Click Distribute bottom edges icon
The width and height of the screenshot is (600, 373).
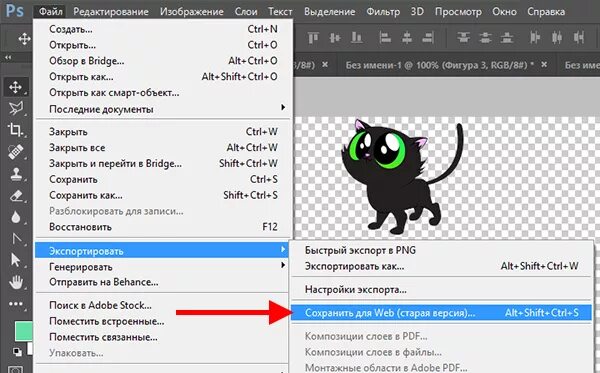coord(507,37)
